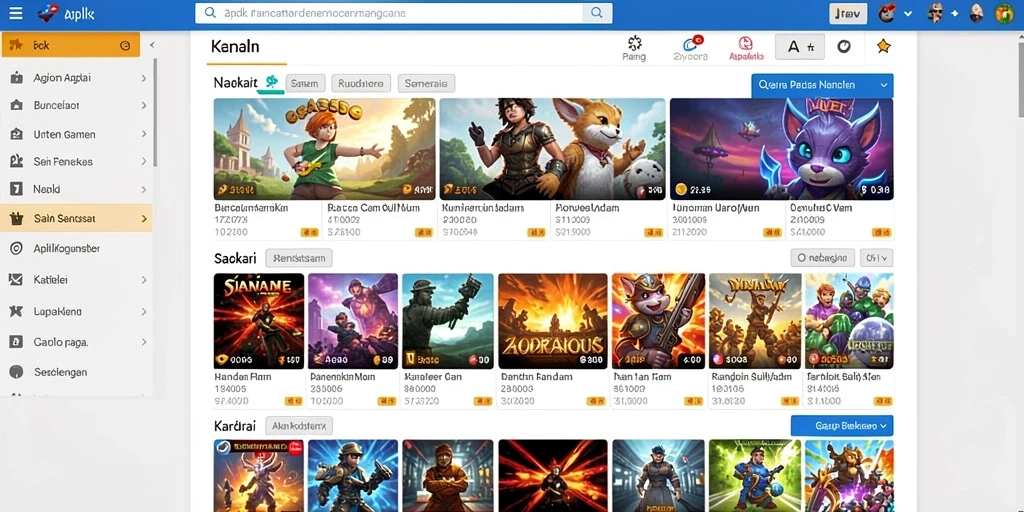1024x512 pixels.
Task: Click the orange Bck button in sidebar
Action: [x=71, y=45]
